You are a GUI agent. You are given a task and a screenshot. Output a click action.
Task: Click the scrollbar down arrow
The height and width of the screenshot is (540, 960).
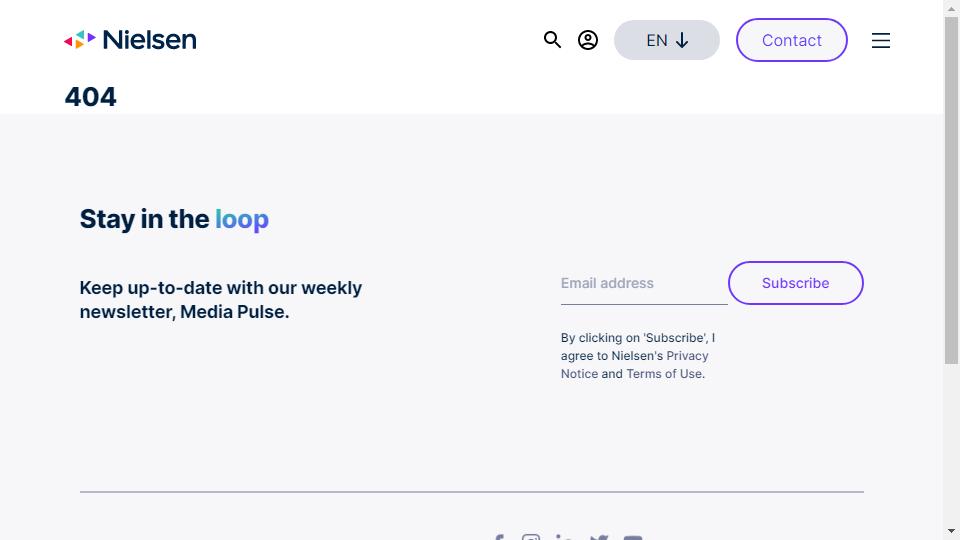pyautogui.click(x=951, y=531)
